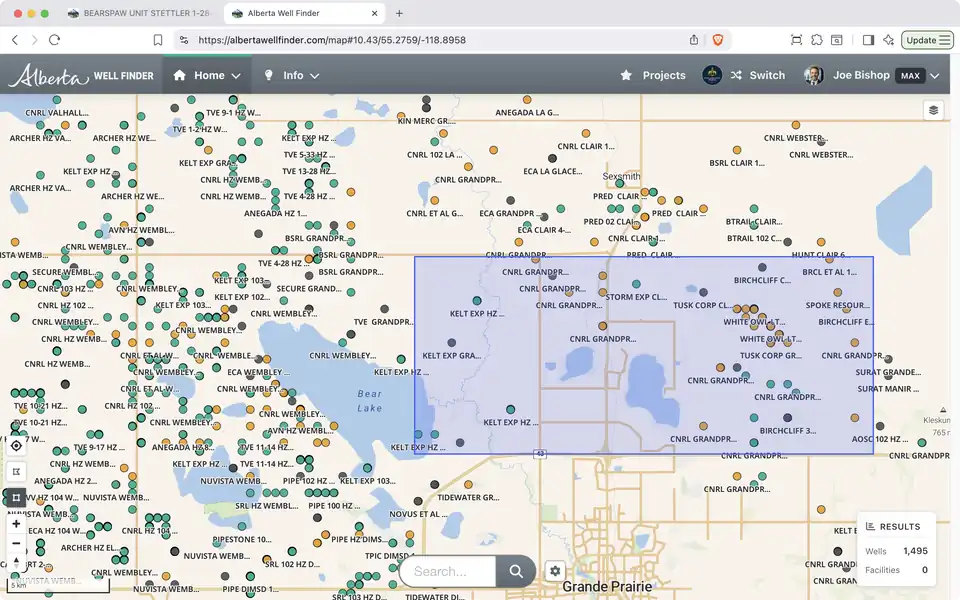Toggle the rectangle selection tool
Image resolution: width=960 pixels, height=600 pixels.
pos(17,497)
